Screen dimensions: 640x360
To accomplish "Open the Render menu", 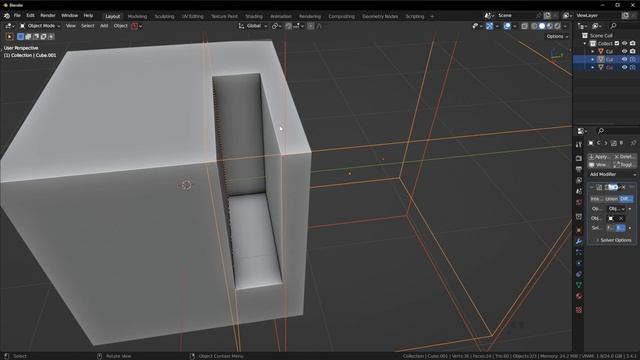I will (48, 16).
